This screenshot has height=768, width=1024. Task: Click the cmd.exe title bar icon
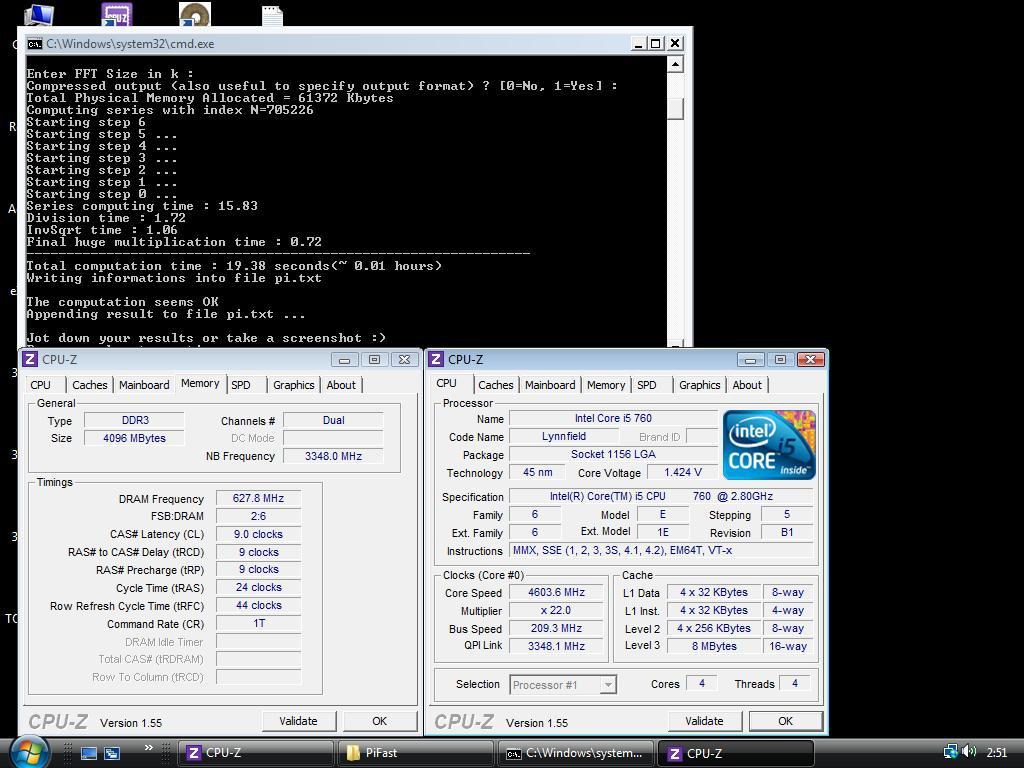[35, 44]
